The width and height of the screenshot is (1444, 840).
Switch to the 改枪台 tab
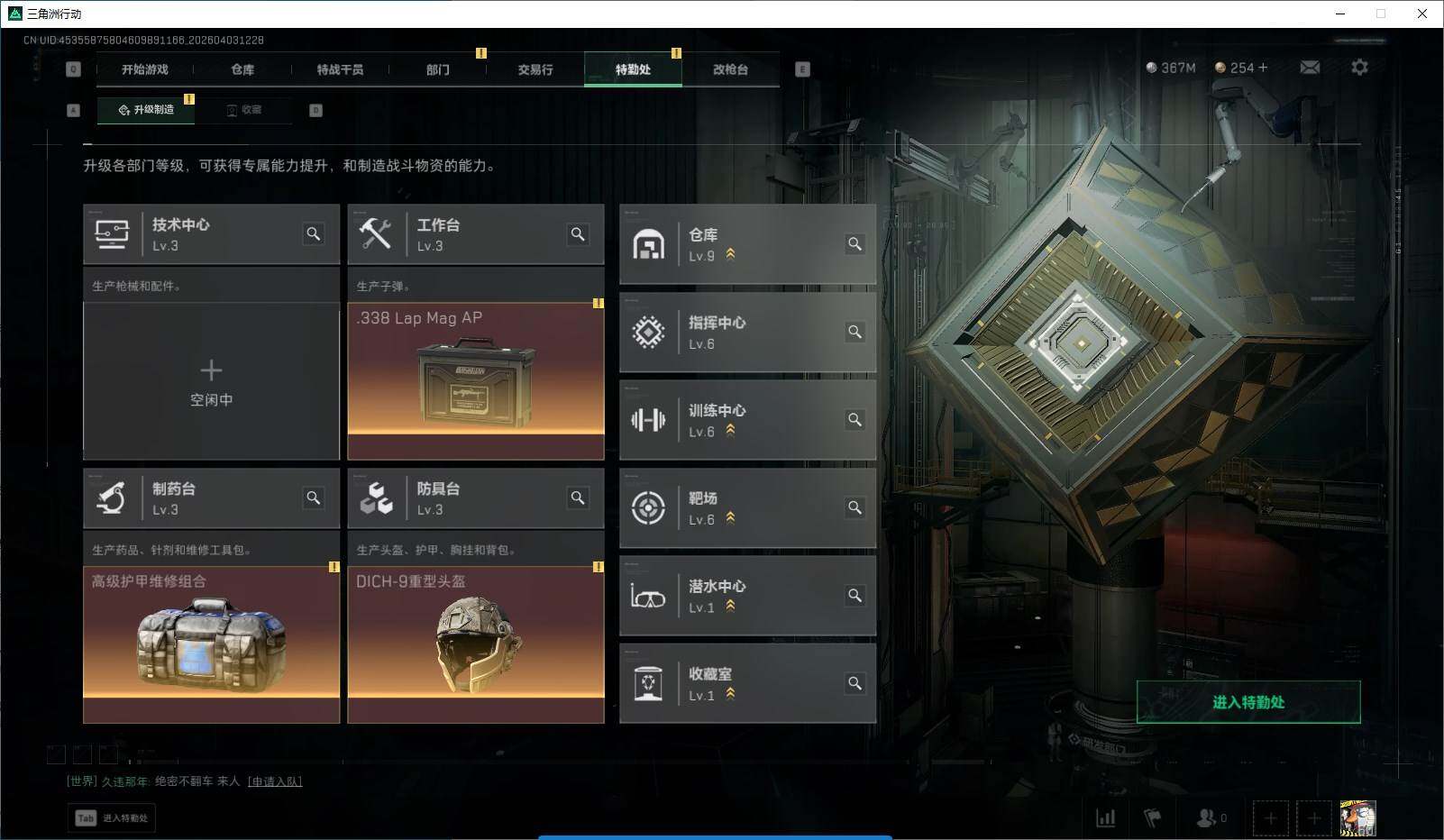point(730,69)
